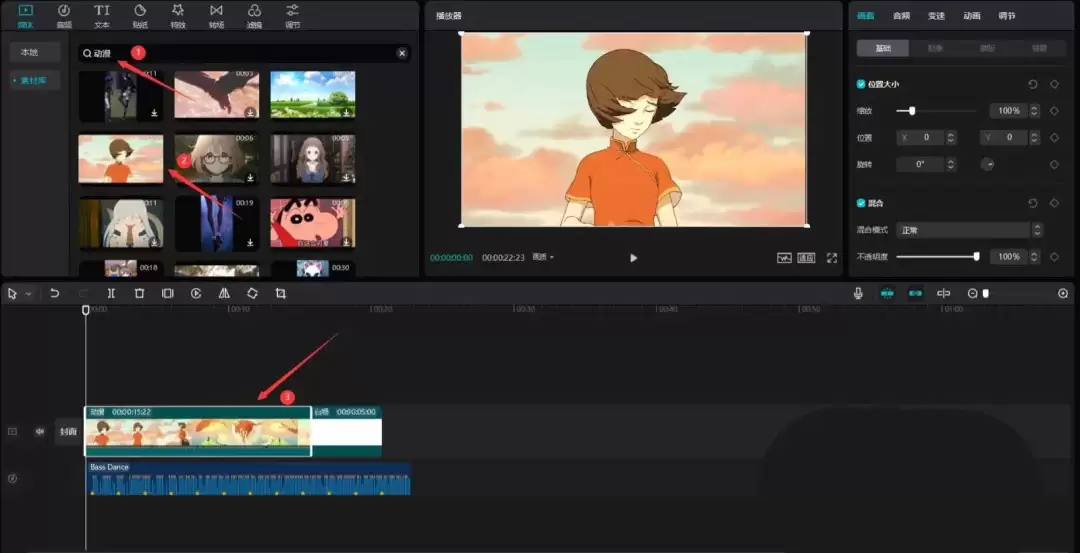Viewport: 1080px width, 553px height.
Task: Open the Transitions (转场) panel
Action: [216, 16]
